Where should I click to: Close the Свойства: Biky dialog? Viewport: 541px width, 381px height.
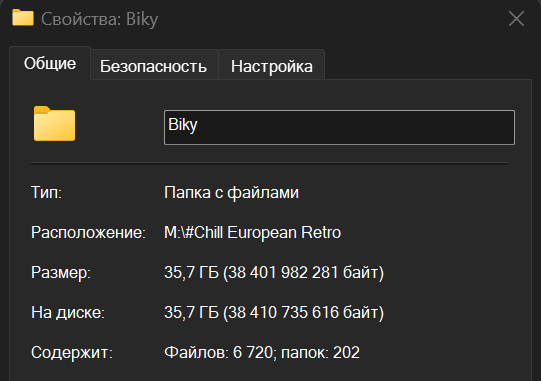tap(516, 19)
